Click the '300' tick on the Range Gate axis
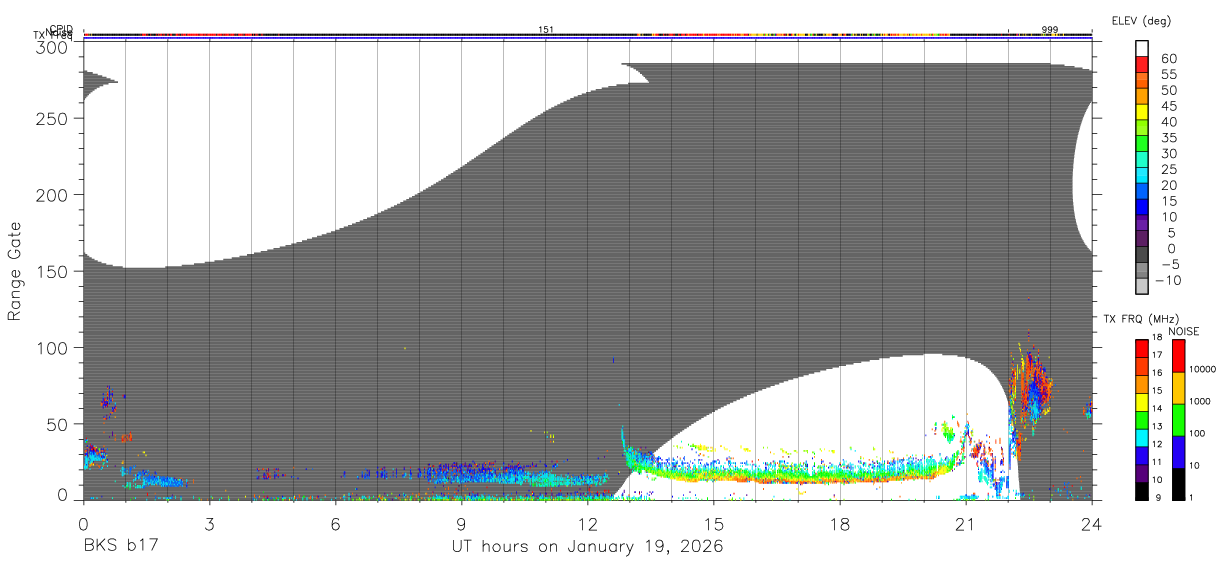 tap(52, 48)
